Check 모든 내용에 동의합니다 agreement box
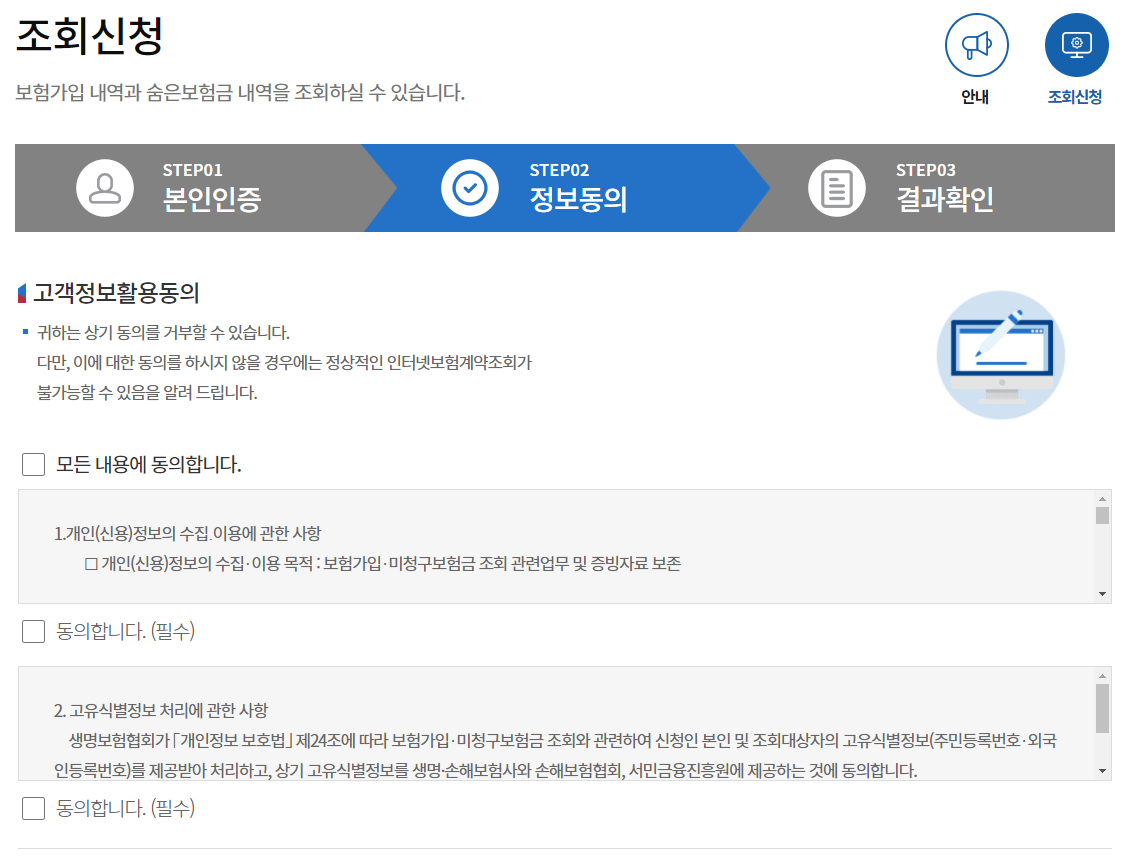The height and width of the screenshot is (864, 1130). coord(31,463)
